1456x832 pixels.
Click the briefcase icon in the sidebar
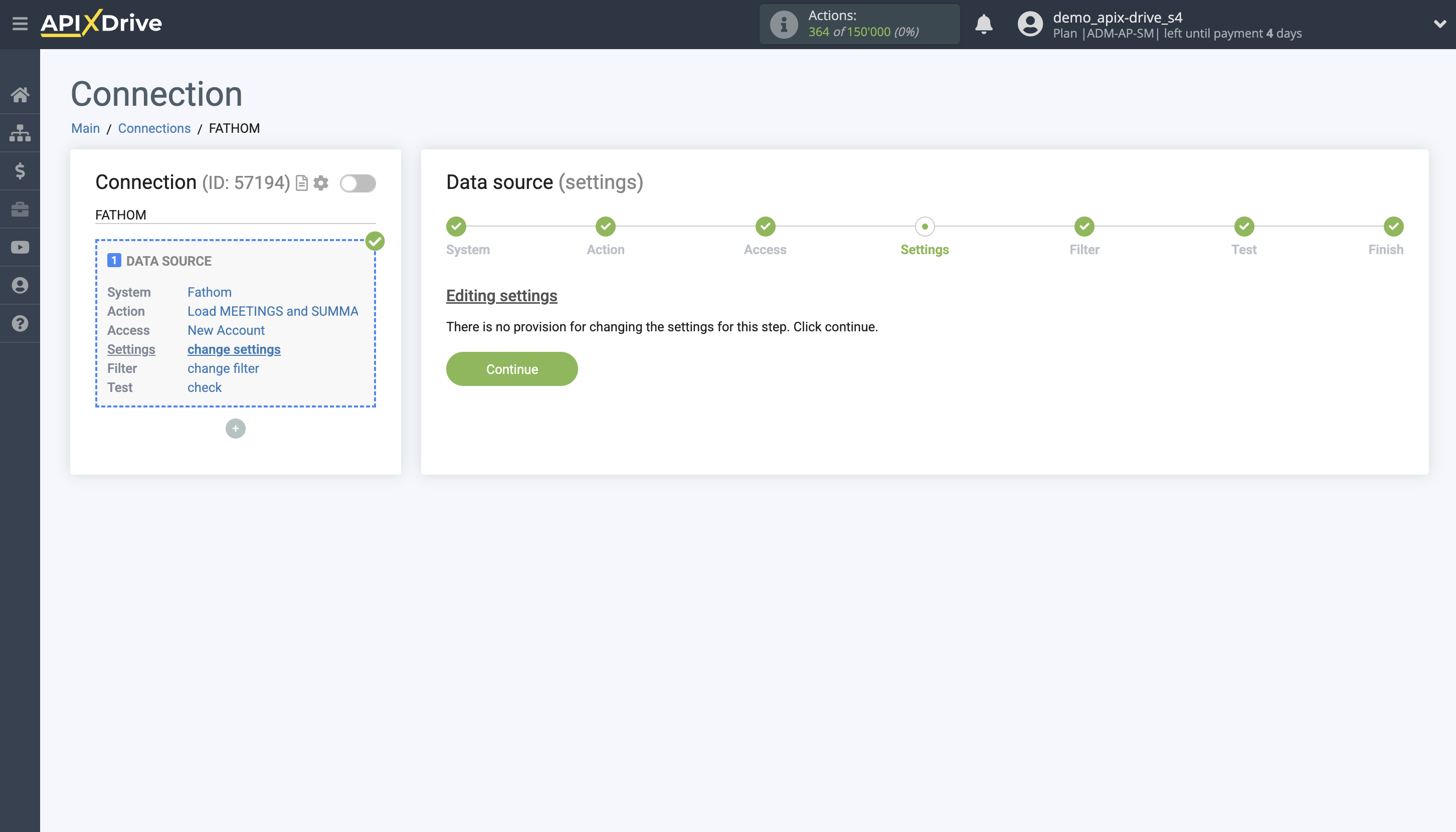click(21, 209)
